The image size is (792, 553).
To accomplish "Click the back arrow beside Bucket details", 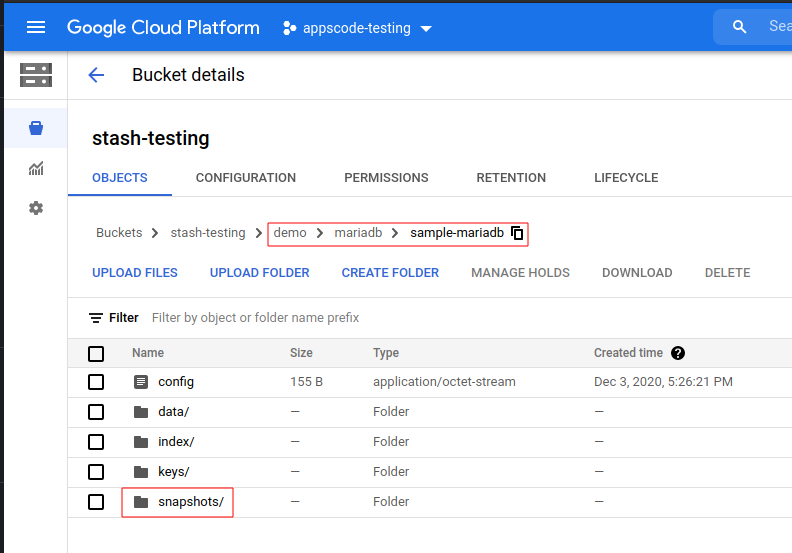I will click(96, 75).
